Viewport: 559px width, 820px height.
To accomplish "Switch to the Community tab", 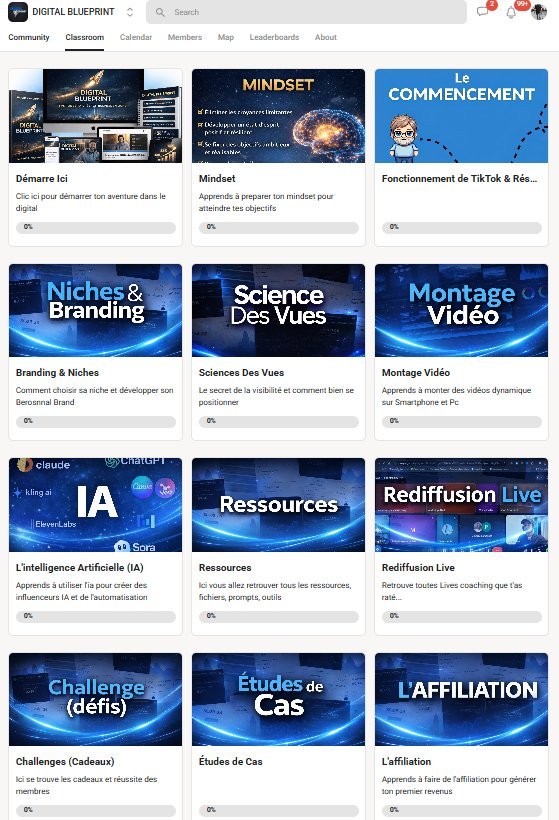I will [29, 37].
